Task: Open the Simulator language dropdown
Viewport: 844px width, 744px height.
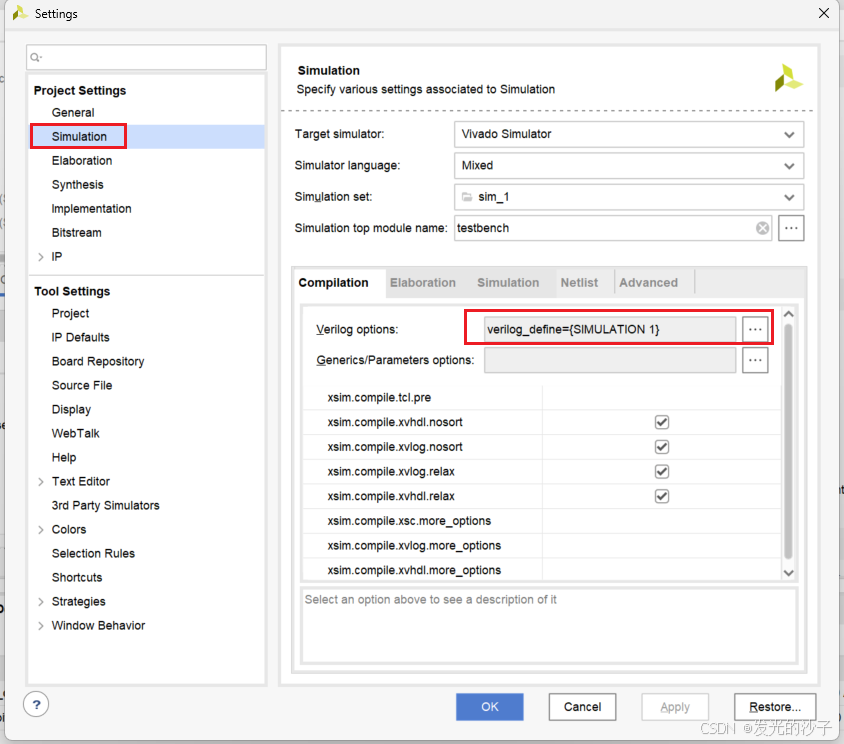Action: (x=629, y=165)
